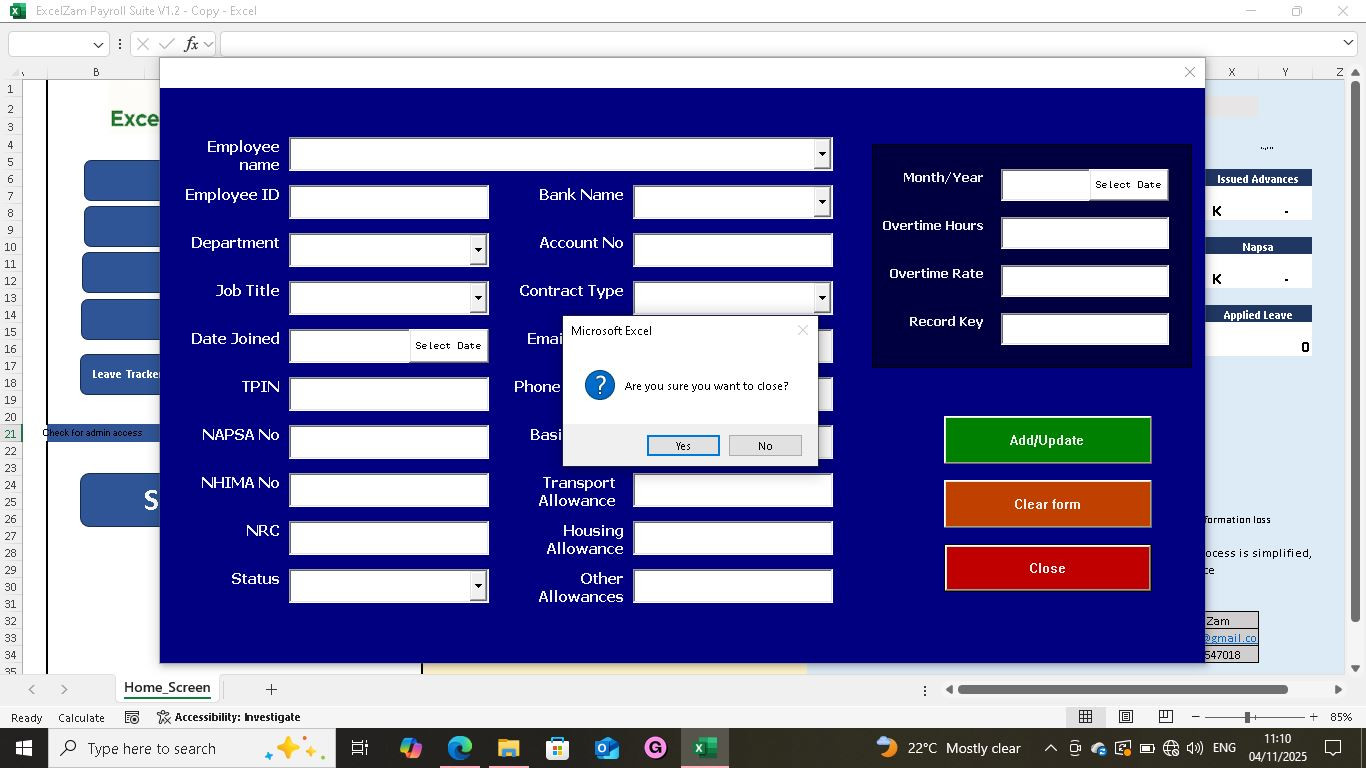Image resolution: width=1366 pixels, height=768 pixels.
Task: Click the Overtime Hours input field
Action: point(1084,233)
